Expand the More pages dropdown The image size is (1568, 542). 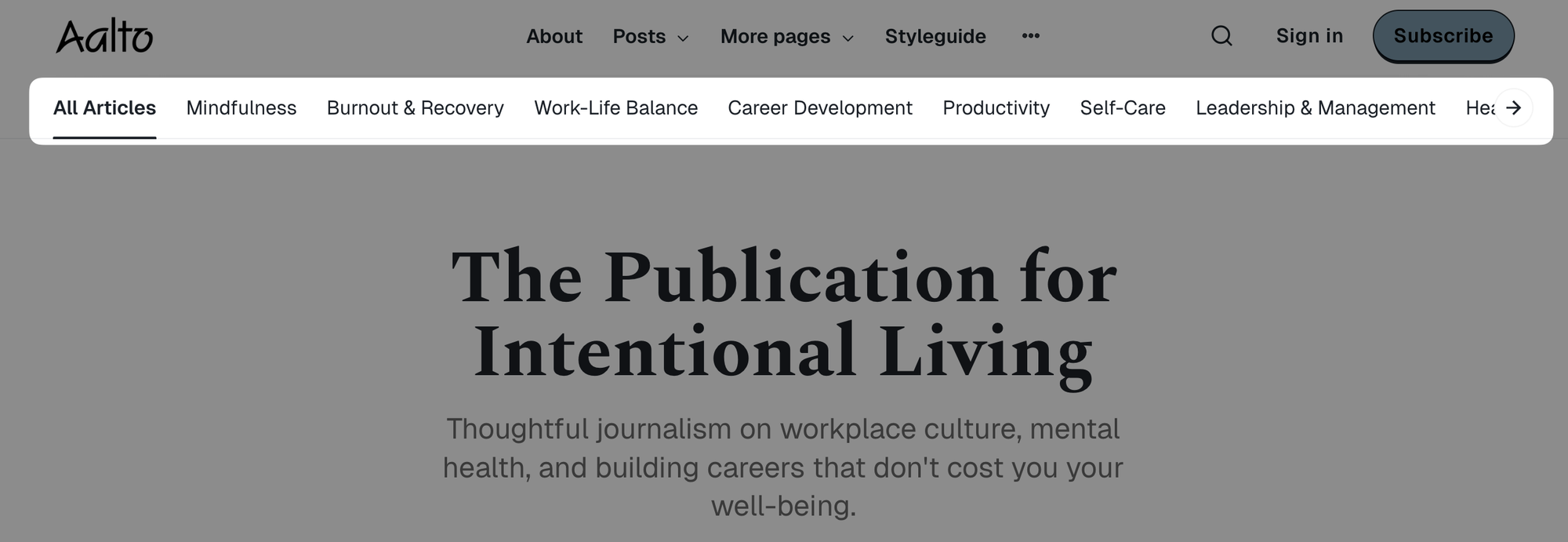click(786, 37)
